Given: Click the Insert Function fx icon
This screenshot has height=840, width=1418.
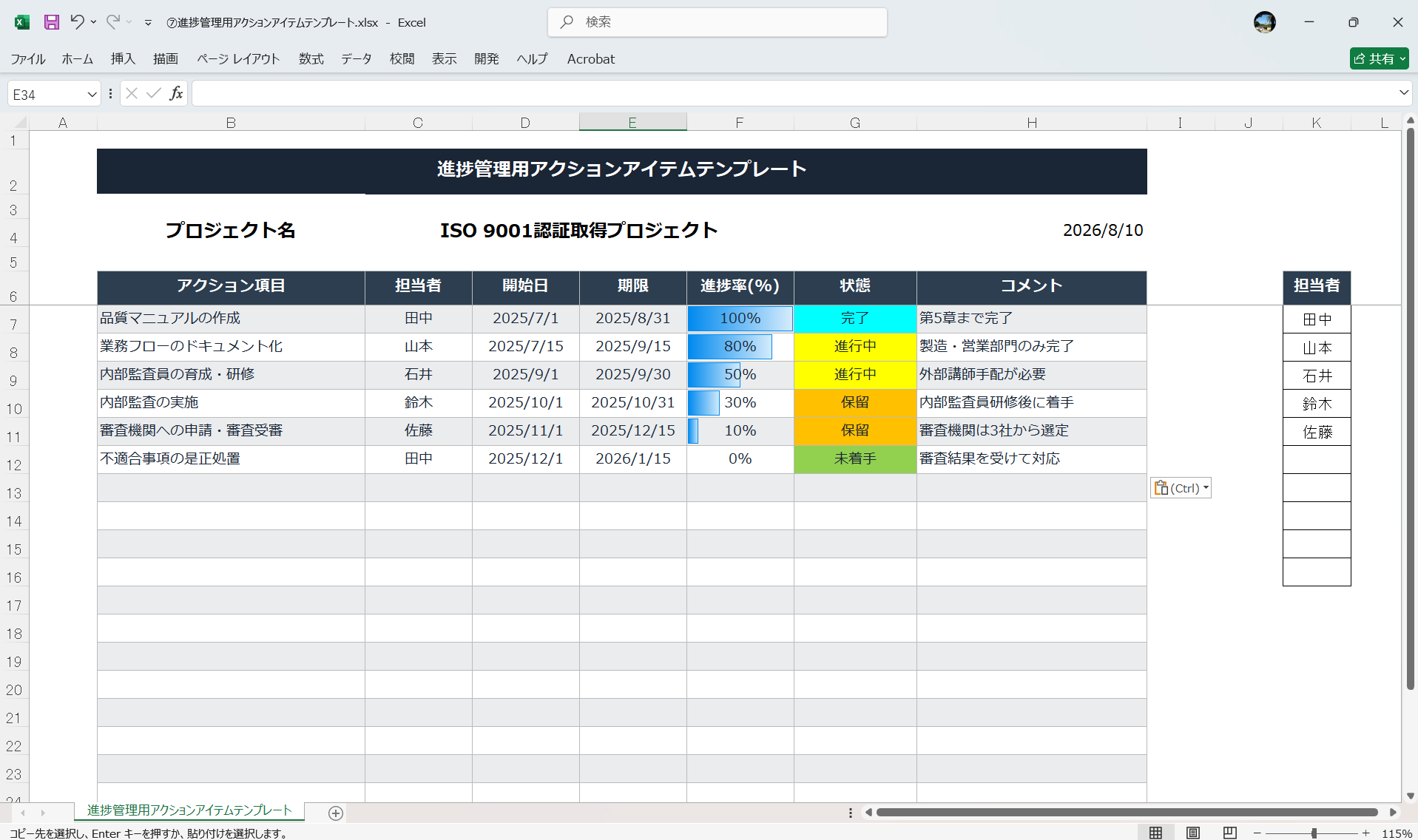Looking at the screenshot, I should (x=176, y=93).
